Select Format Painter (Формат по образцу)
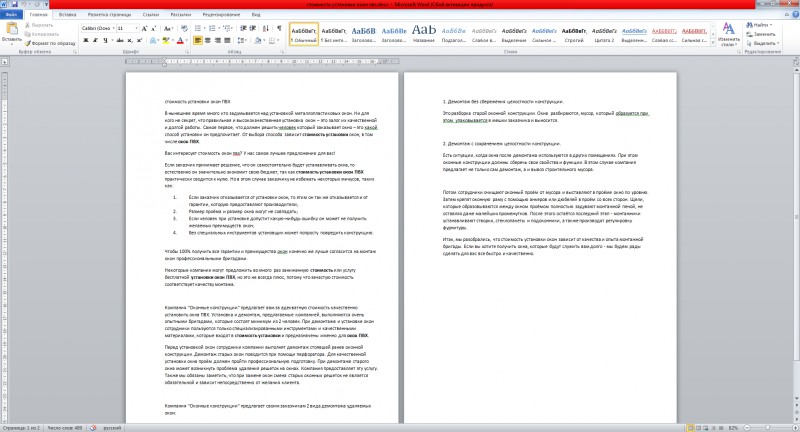800x432 pixels. (x=50, y=43)
